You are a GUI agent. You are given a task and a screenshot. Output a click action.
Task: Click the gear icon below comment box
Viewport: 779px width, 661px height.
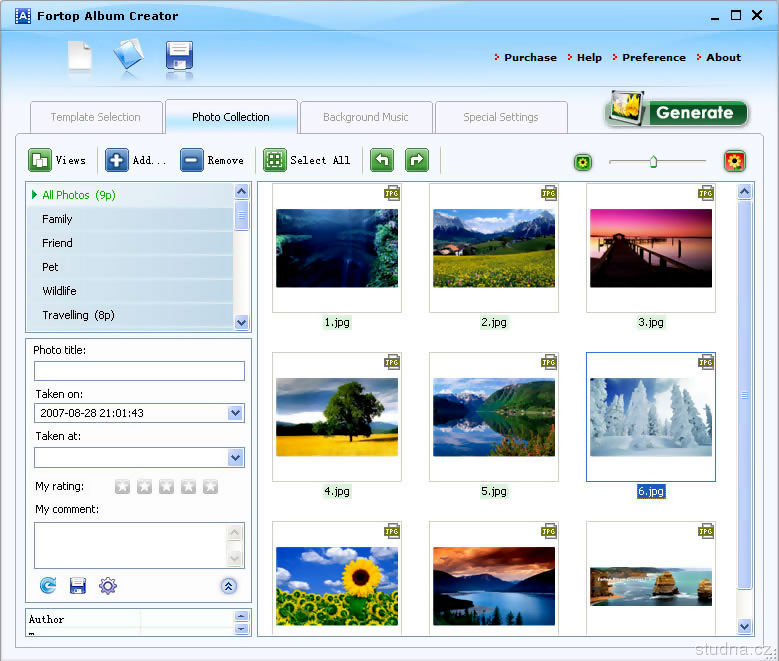click(108, 586)
